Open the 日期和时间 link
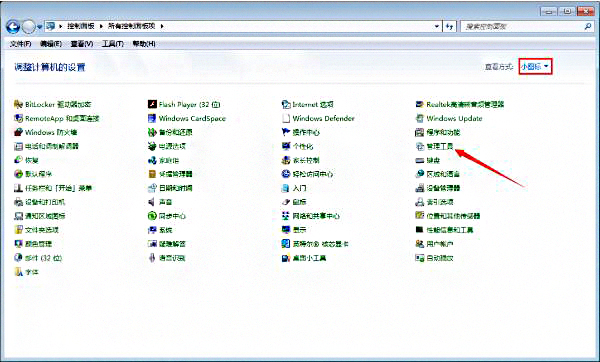 176,188
